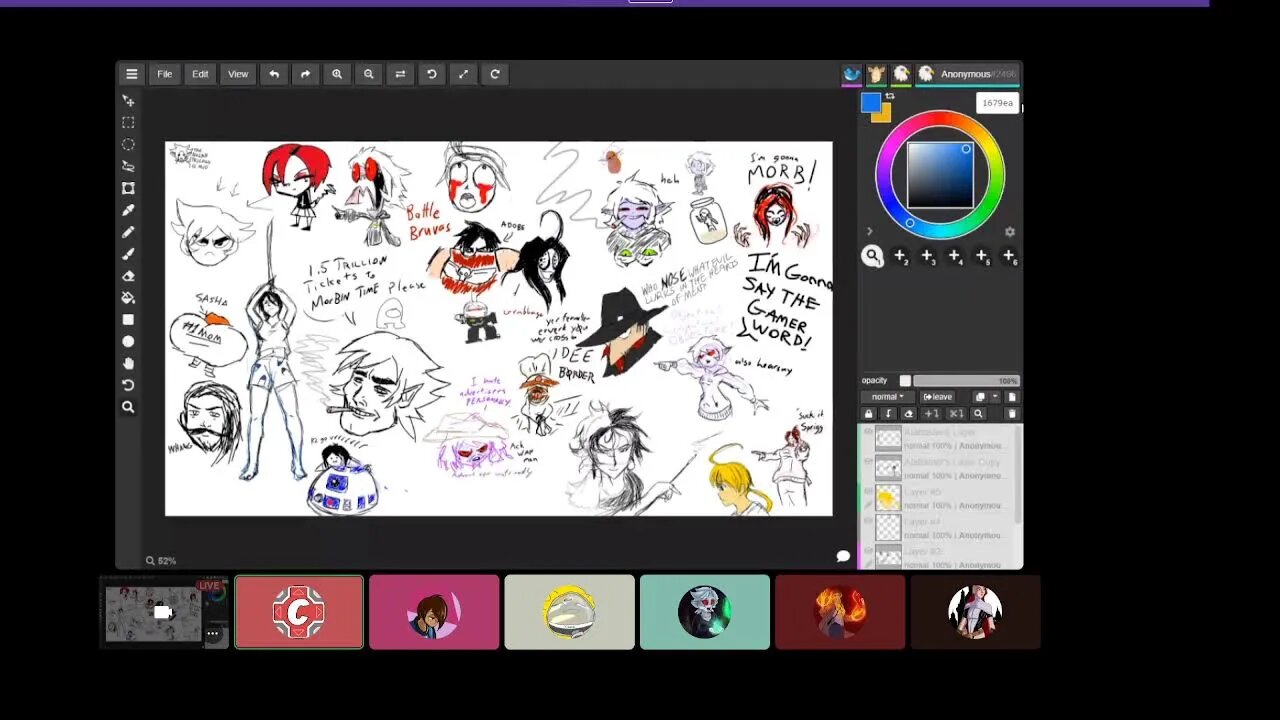Click the clear layer eraser icon
Viewport: 1280px width, 720px height.
click(x=908, y=414)
